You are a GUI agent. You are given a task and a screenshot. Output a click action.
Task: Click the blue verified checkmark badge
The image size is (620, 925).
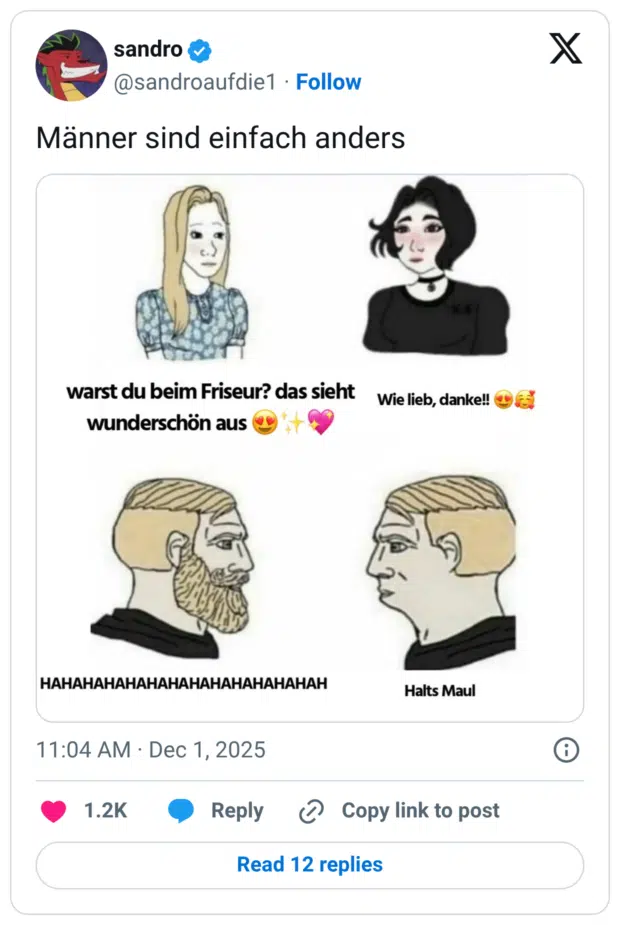point(200,49)
